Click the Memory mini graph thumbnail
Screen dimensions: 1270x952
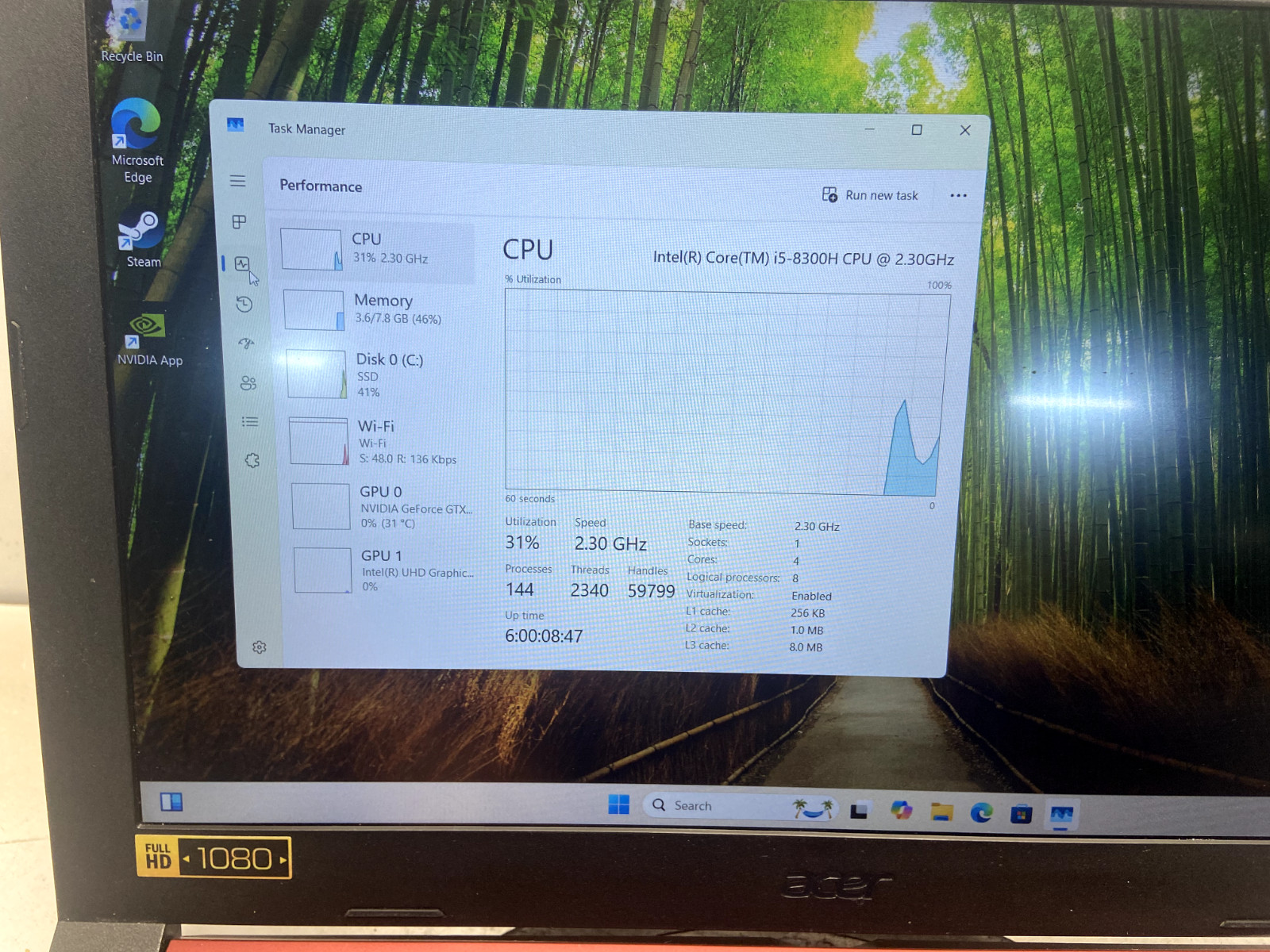tap(314, 310)
